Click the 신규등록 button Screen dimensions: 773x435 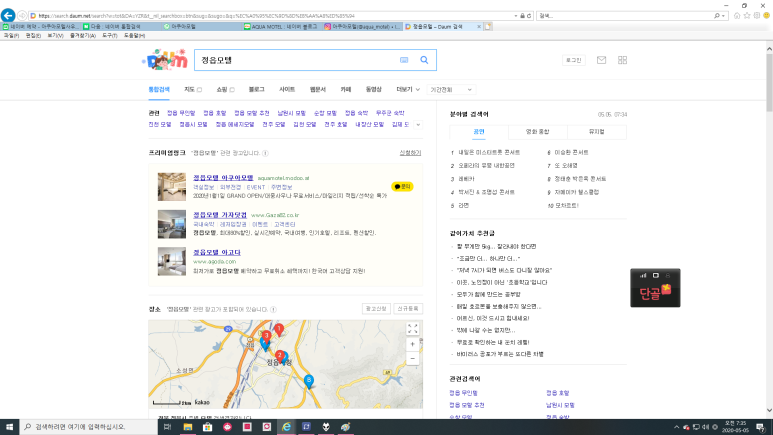pyautogui.click(x=408, y=309)
